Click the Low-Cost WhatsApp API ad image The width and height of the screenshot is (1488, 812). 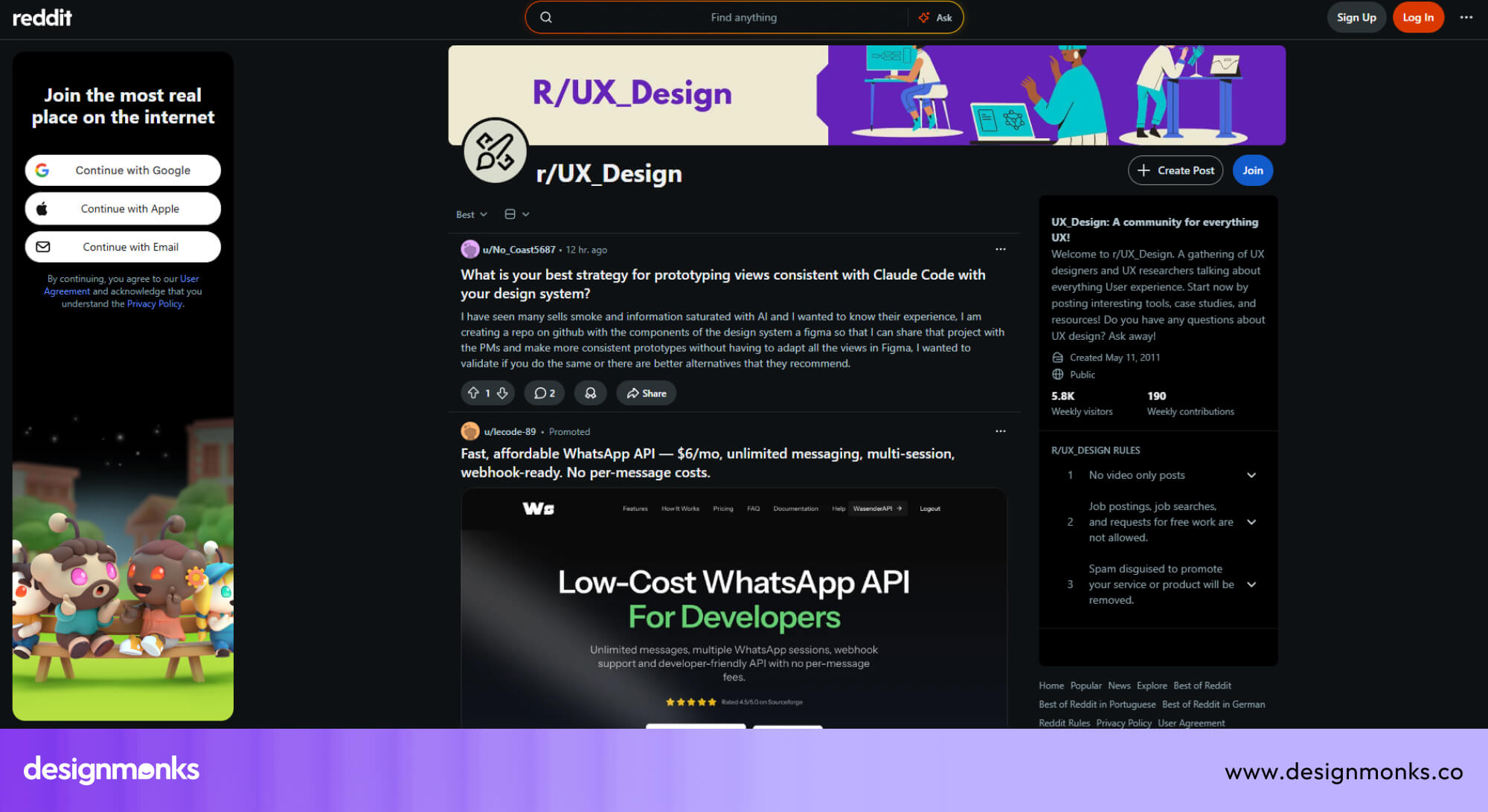734,608
